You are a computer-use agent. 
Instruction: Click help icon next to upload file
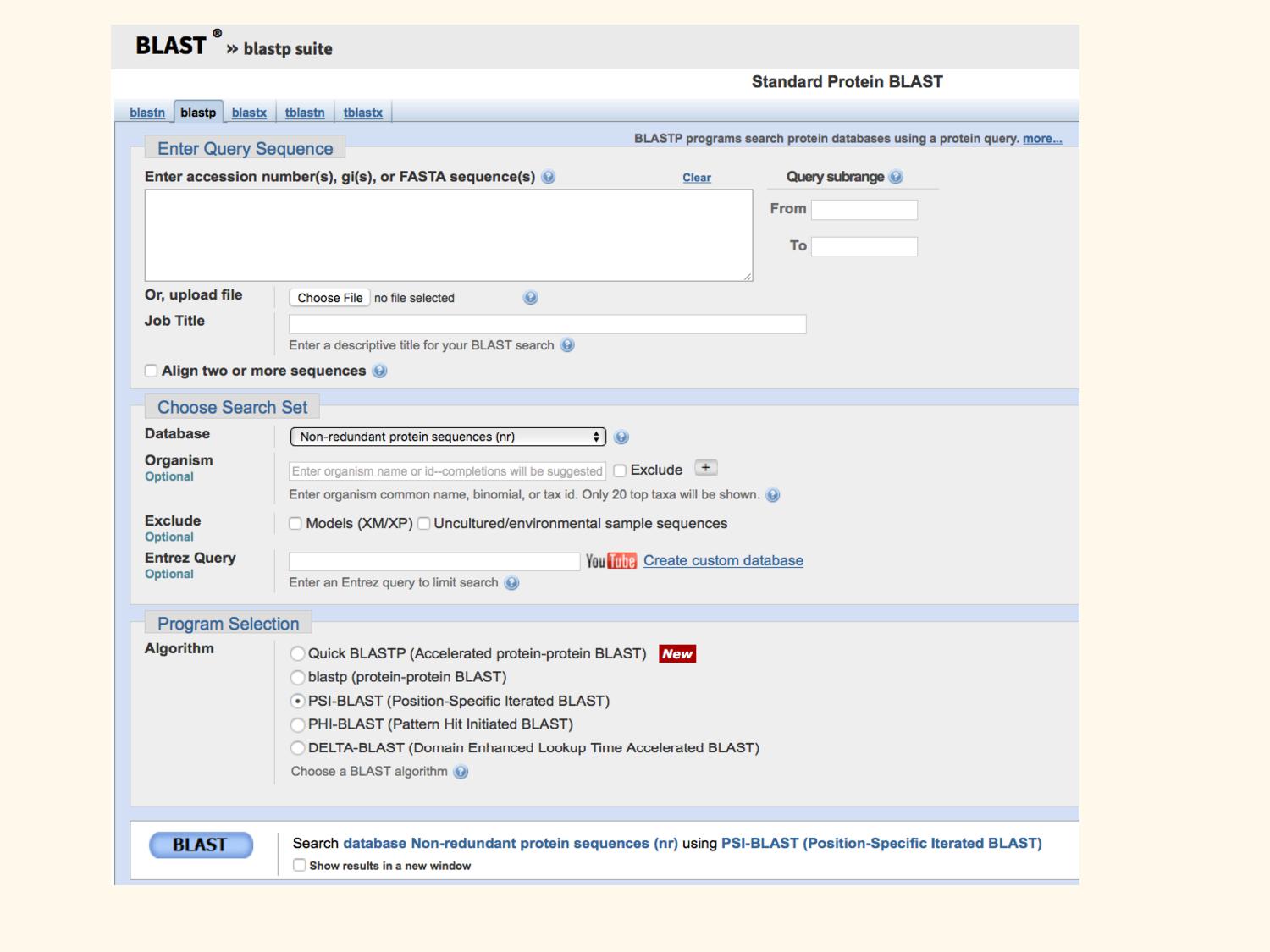(x=531, y=298)
